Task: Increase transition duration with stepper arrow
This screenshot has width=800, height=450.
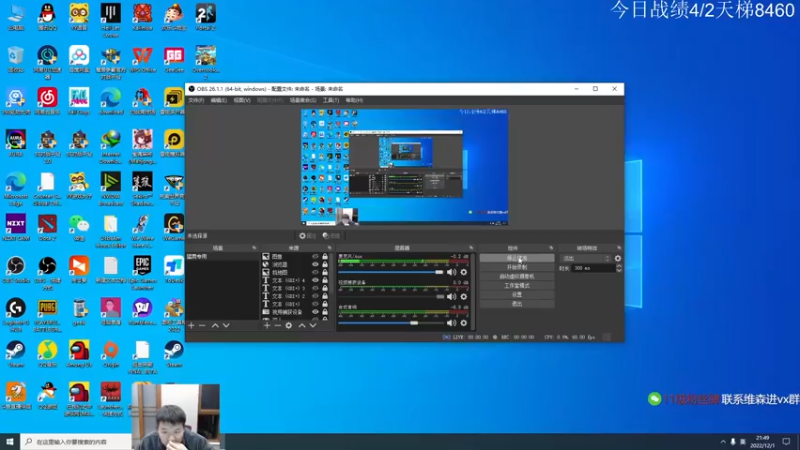Action: coord(619,266)
